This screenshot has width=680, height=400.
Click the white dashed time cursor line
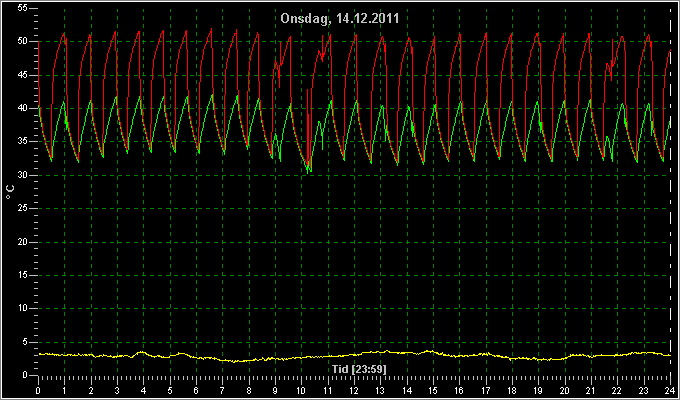[x=670, y=191]
